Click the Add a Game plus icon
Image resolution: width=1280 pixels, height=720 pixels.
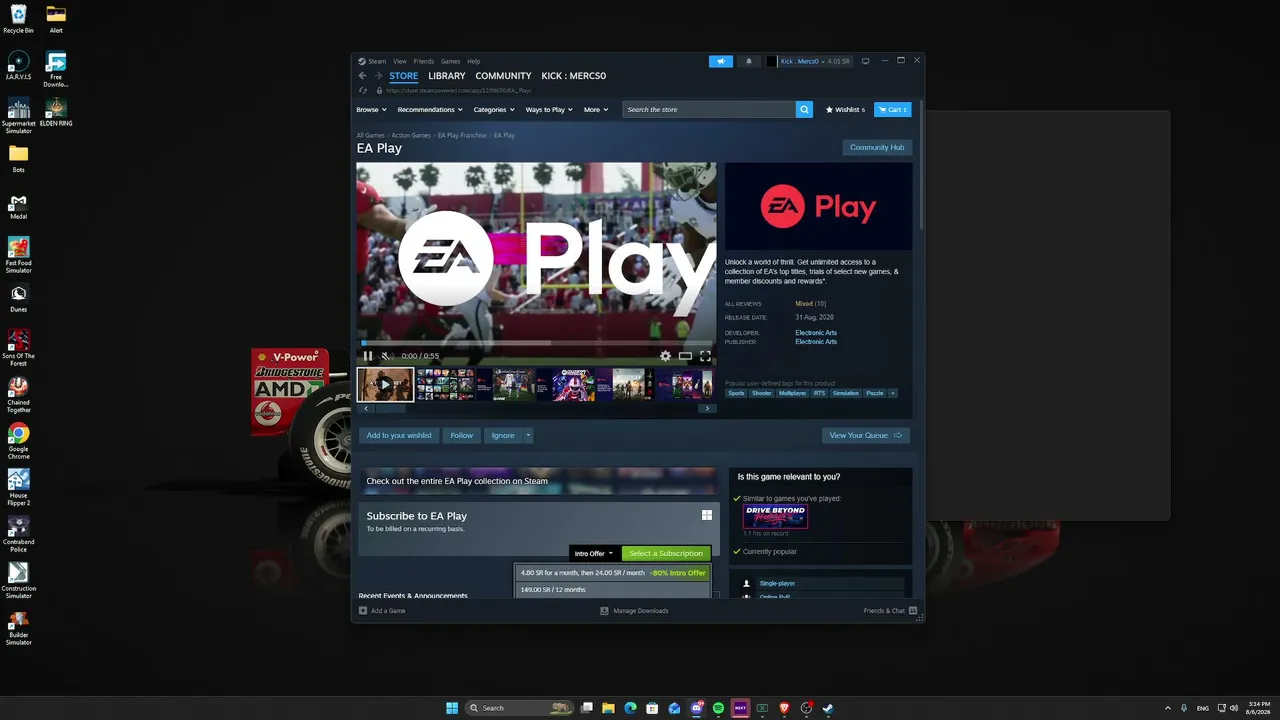[363, 611]
